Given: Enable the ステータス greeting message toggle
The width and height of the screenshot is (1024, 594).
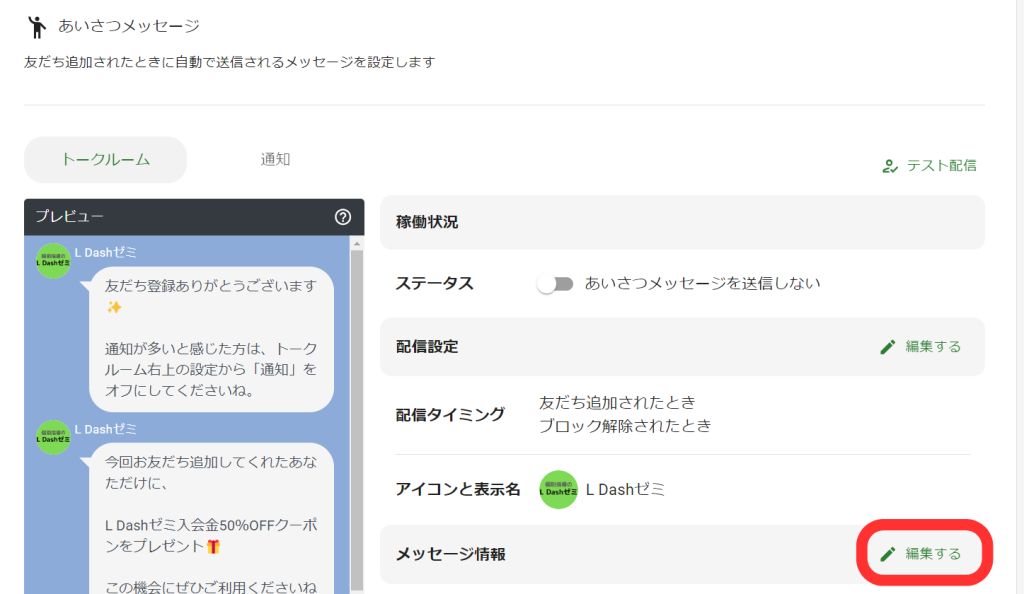Looking at the screenshot, I should point(556,283).
